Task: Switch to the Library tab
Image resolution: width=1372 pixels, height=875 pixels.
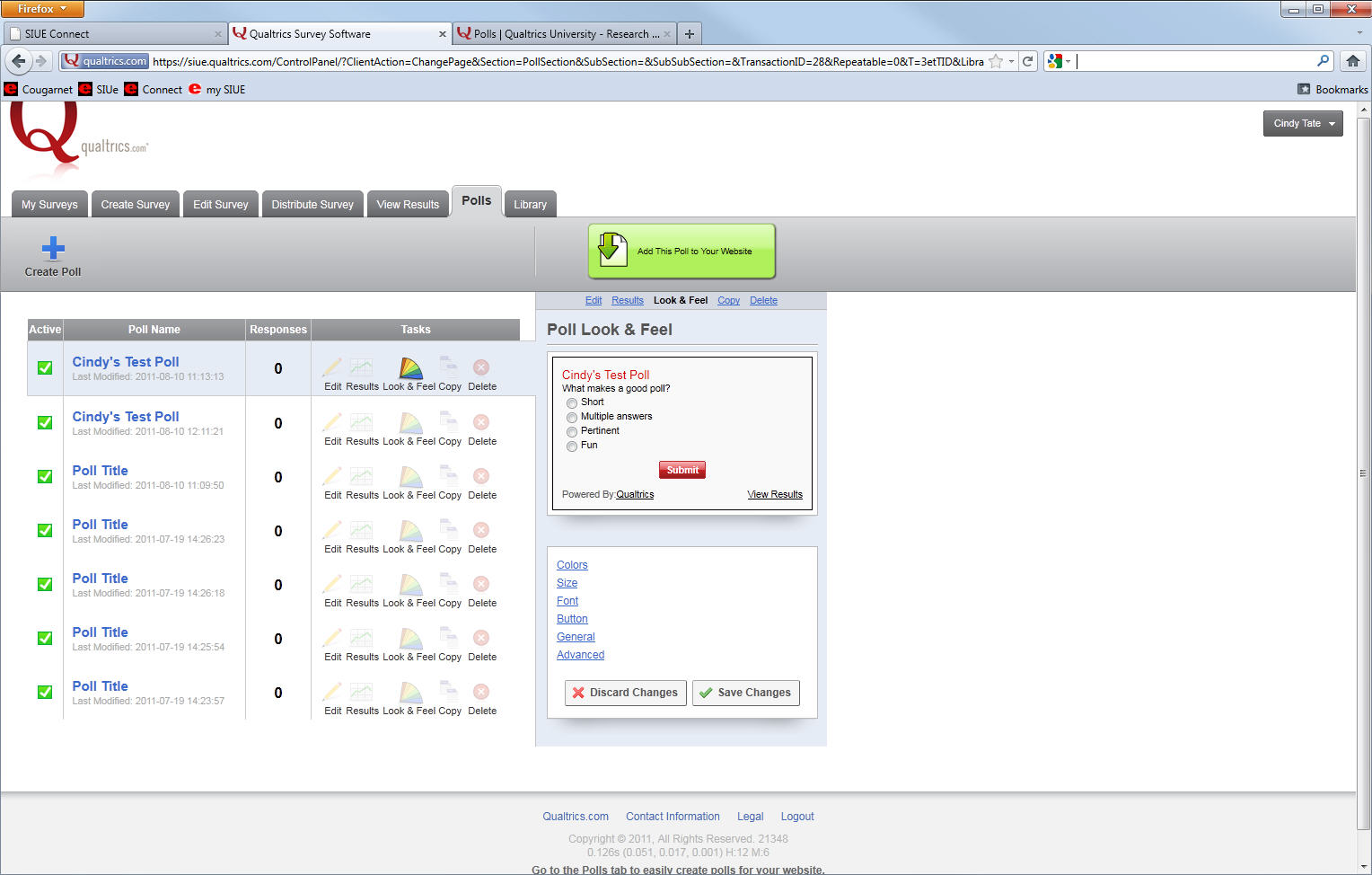Action: click(530, 205)
